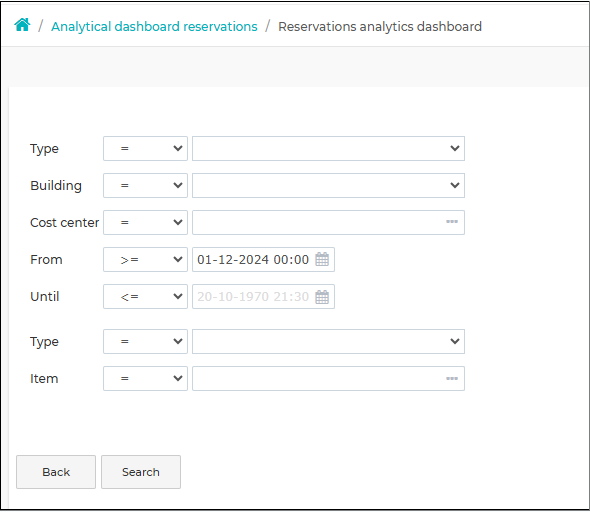Screen dimensions: 590x512
Task: Click 'Reservations analytics dashboard' breadcrumb text
Action: tap(380, 27)
